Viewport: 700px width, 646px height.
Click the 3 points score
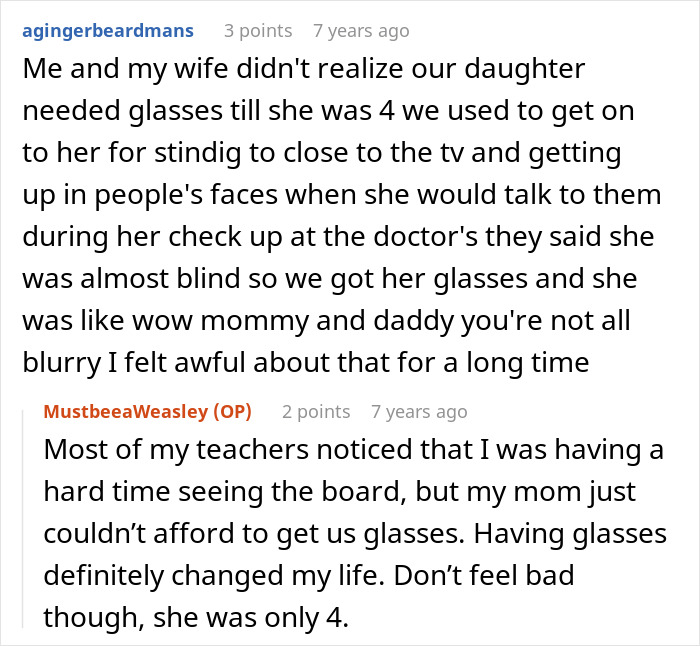pyautogui.click(x=258, y=31)
